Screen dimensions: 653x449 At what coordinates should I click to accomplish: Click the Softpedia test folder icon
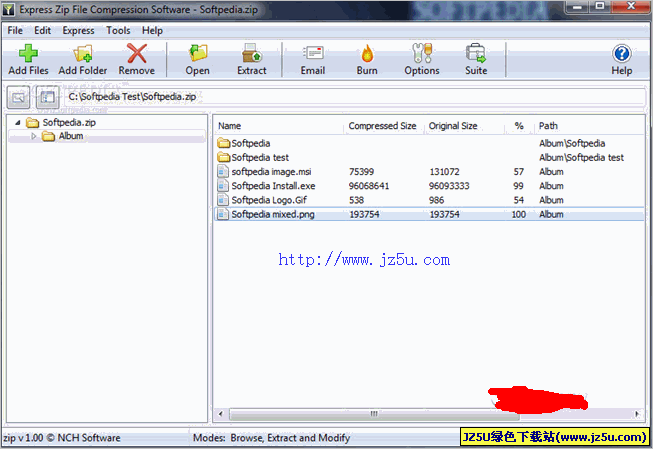[x=224, y=157]
